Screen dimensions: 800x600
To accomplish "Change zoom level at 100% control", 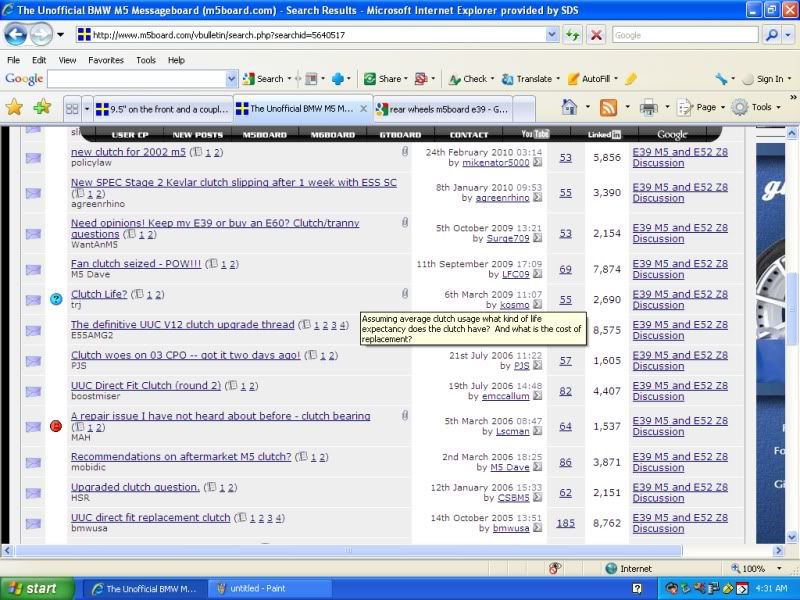I will click(760, 568).
